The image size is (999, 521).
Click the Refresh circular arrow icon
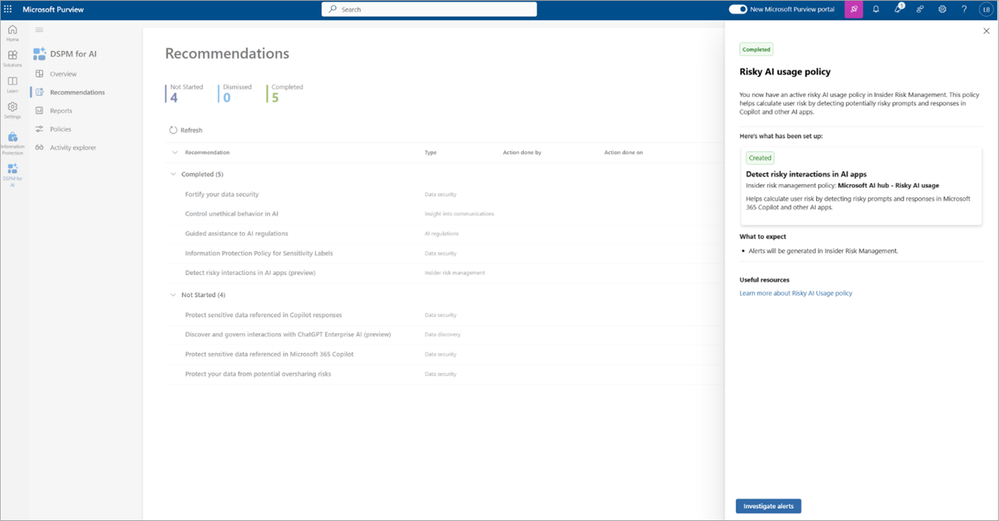(x=173, y=130)
